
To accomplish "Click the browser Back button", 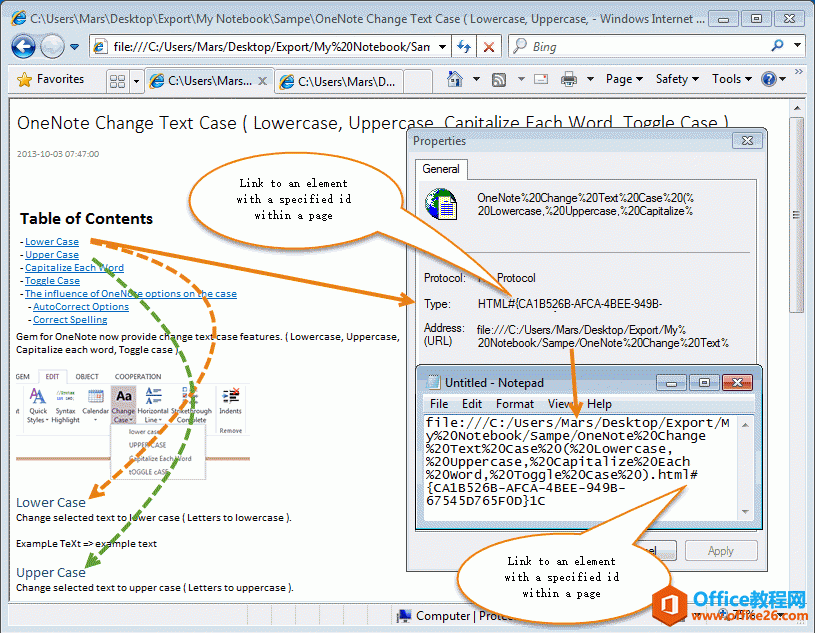I will (x=24, y=46).
